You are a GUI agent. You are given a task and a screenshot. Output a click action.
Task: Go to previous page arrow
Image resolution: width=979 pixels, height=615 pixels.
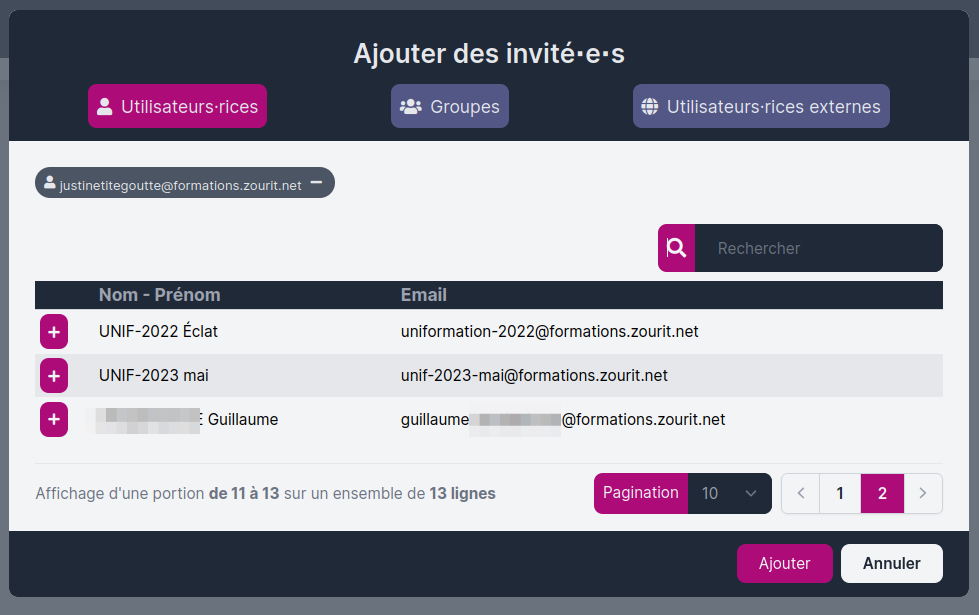[800, 493]
